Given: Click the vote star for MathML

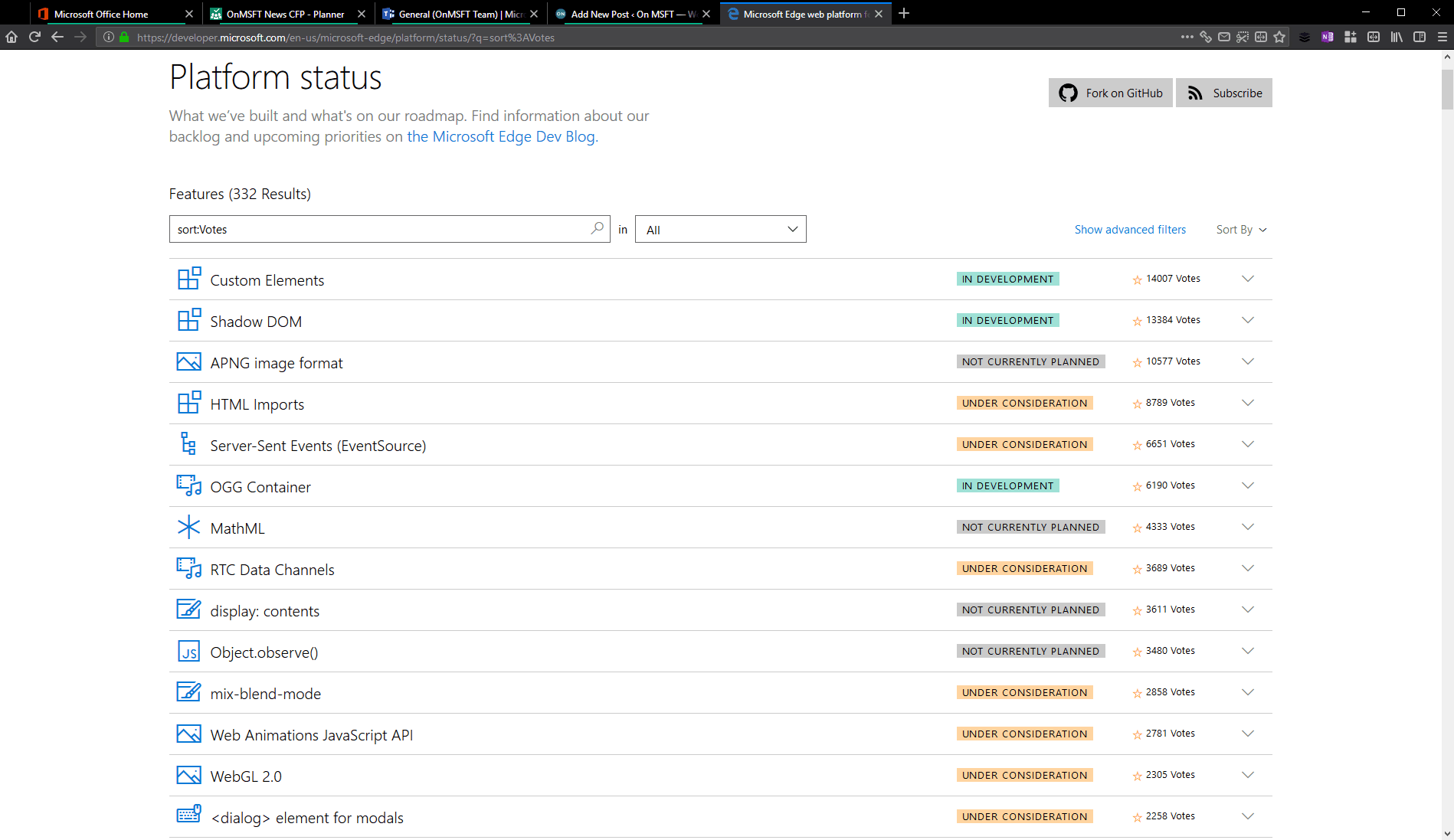Looking at the screenshot, I should pos(1137,528).
